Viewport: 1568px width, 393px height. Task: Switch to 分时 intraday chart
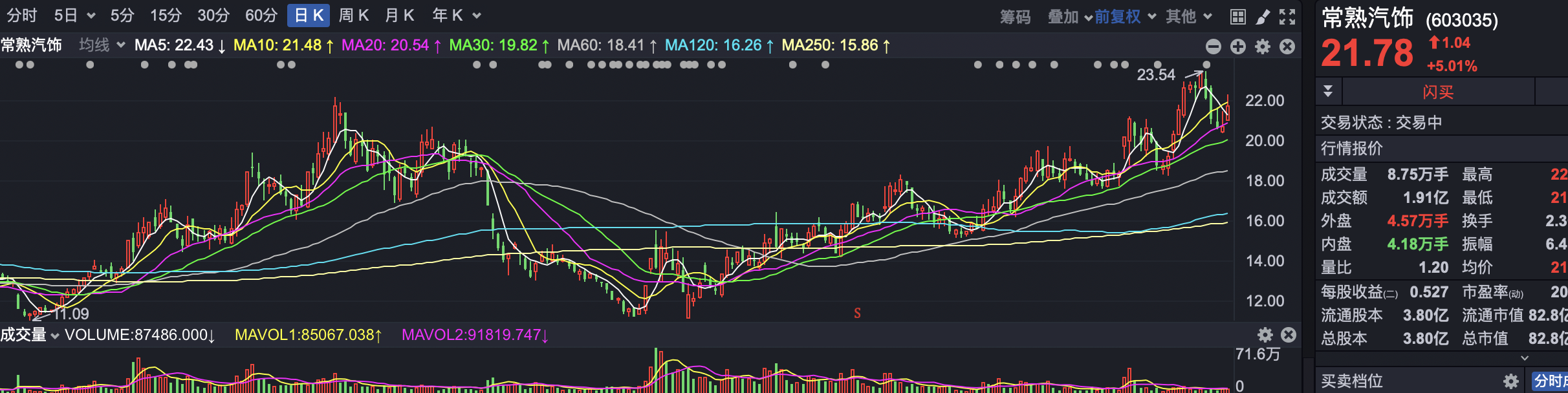coord(22,16)
